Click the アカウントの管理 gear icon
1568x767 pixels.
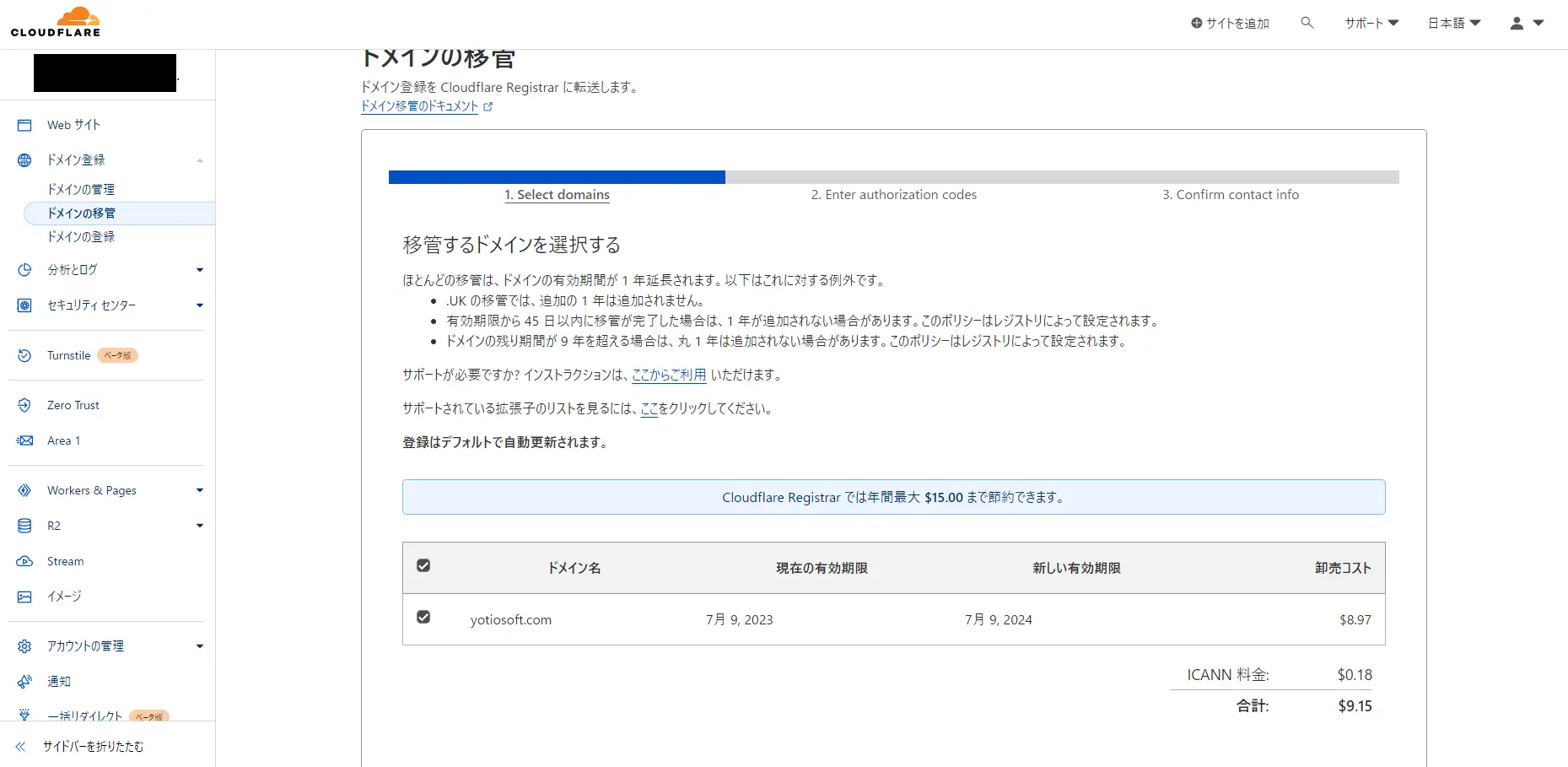[x=24, y=646]
